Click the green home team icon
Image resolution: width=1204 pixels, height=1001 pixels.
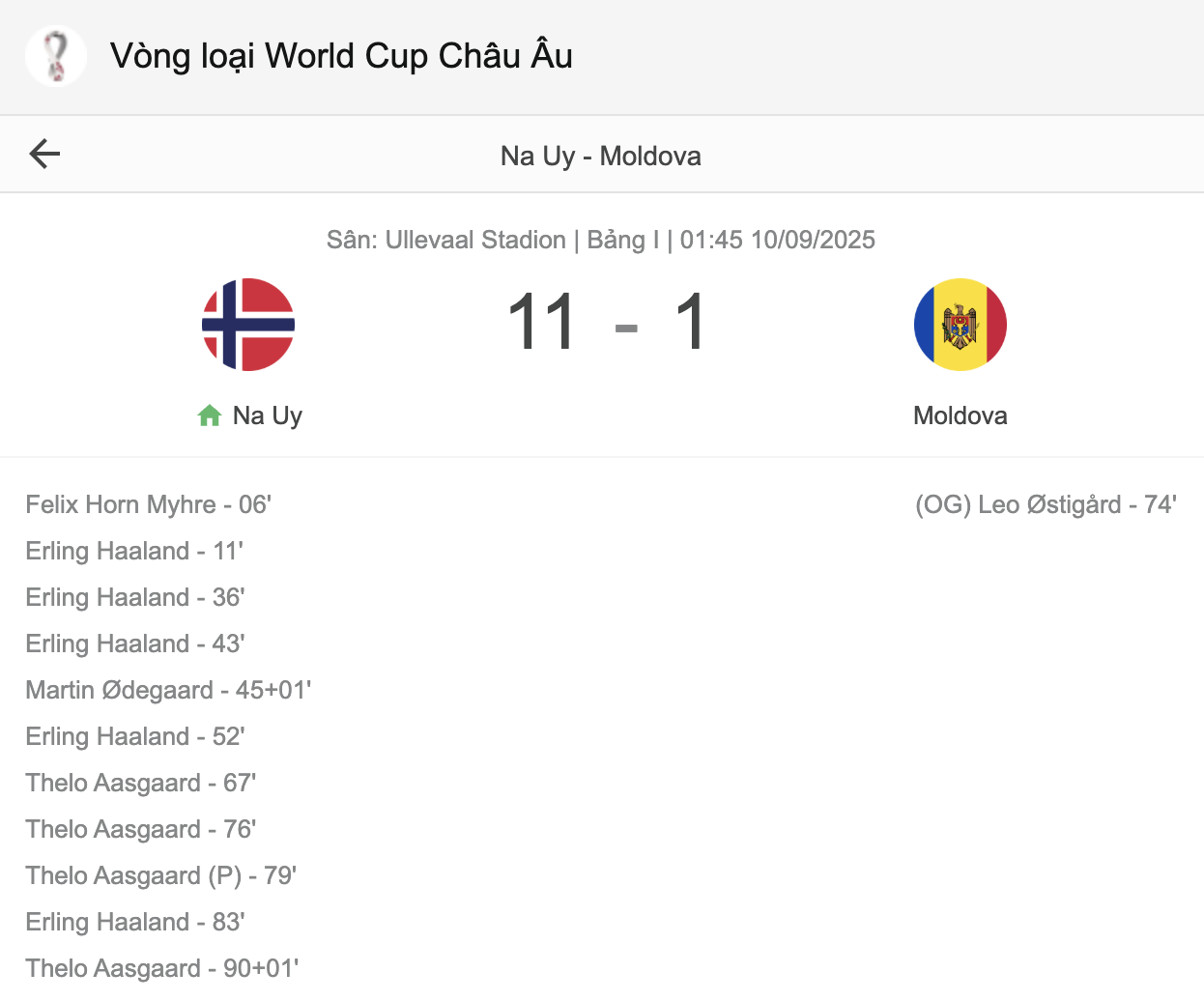coord(210,415)
